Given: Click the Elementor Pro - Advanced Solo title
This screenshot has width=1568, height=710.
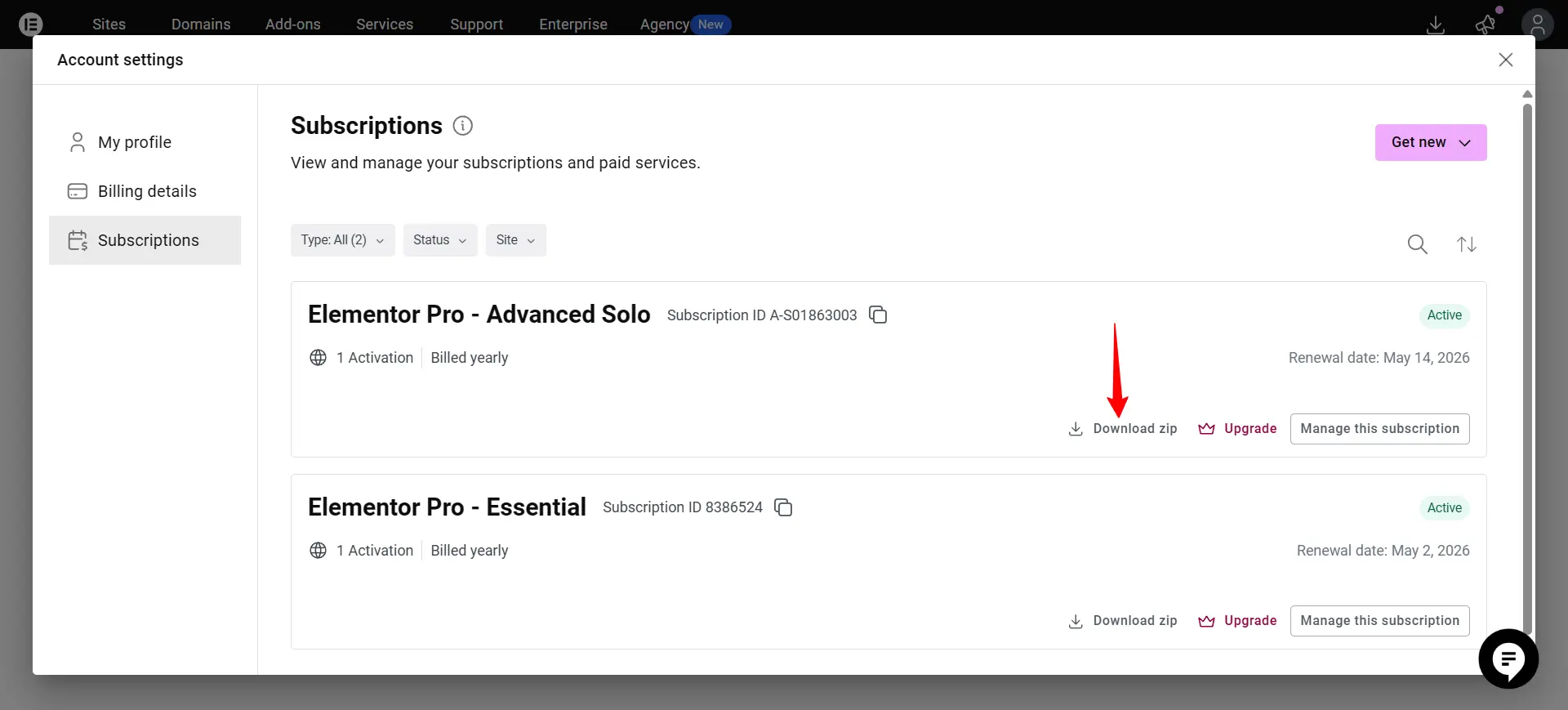Looking at the screenshot, I should pyautogui.click(x=479, y=315).
